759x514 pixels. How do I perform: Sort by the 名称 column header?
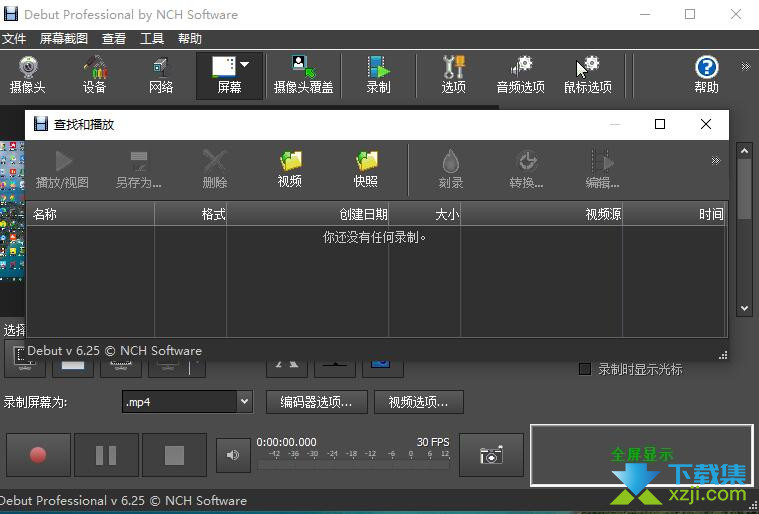91,214
